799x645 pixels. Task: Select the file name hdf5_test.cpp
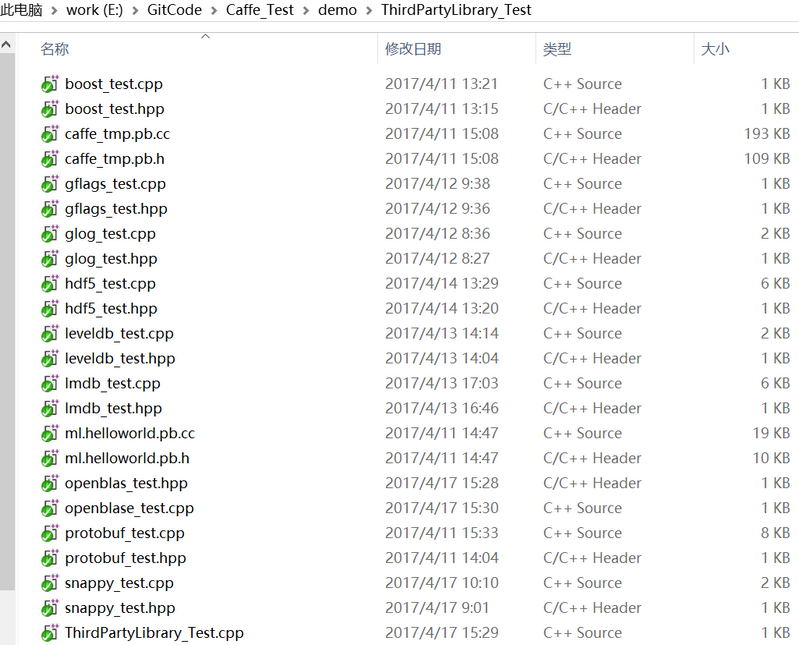click(x=110, y=284)
